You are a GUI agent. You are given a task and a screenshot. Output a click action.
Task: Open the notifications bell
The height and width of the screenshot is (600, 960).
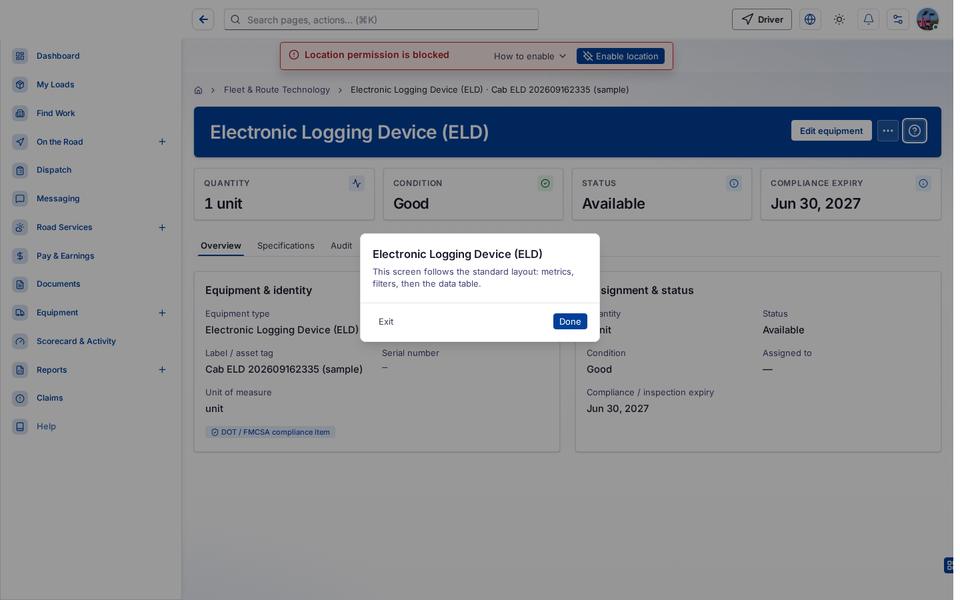click(x=868, y=20)
